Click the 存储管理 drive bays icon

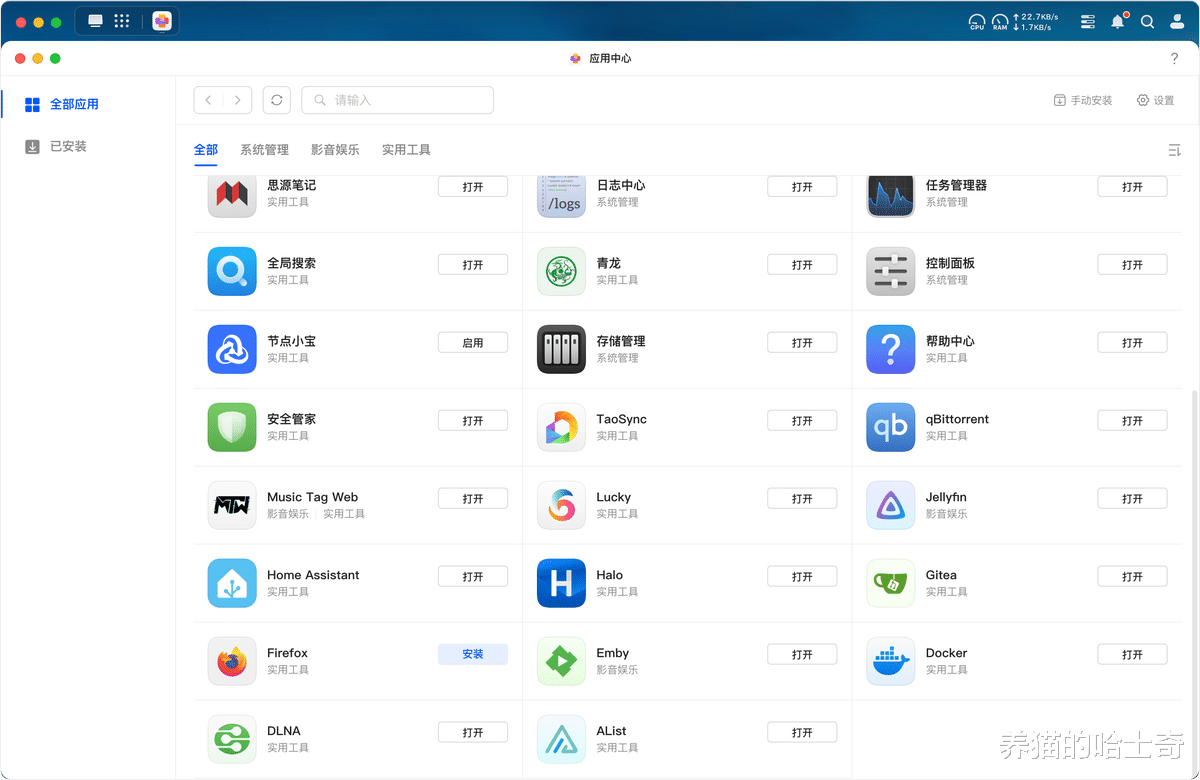561,350
